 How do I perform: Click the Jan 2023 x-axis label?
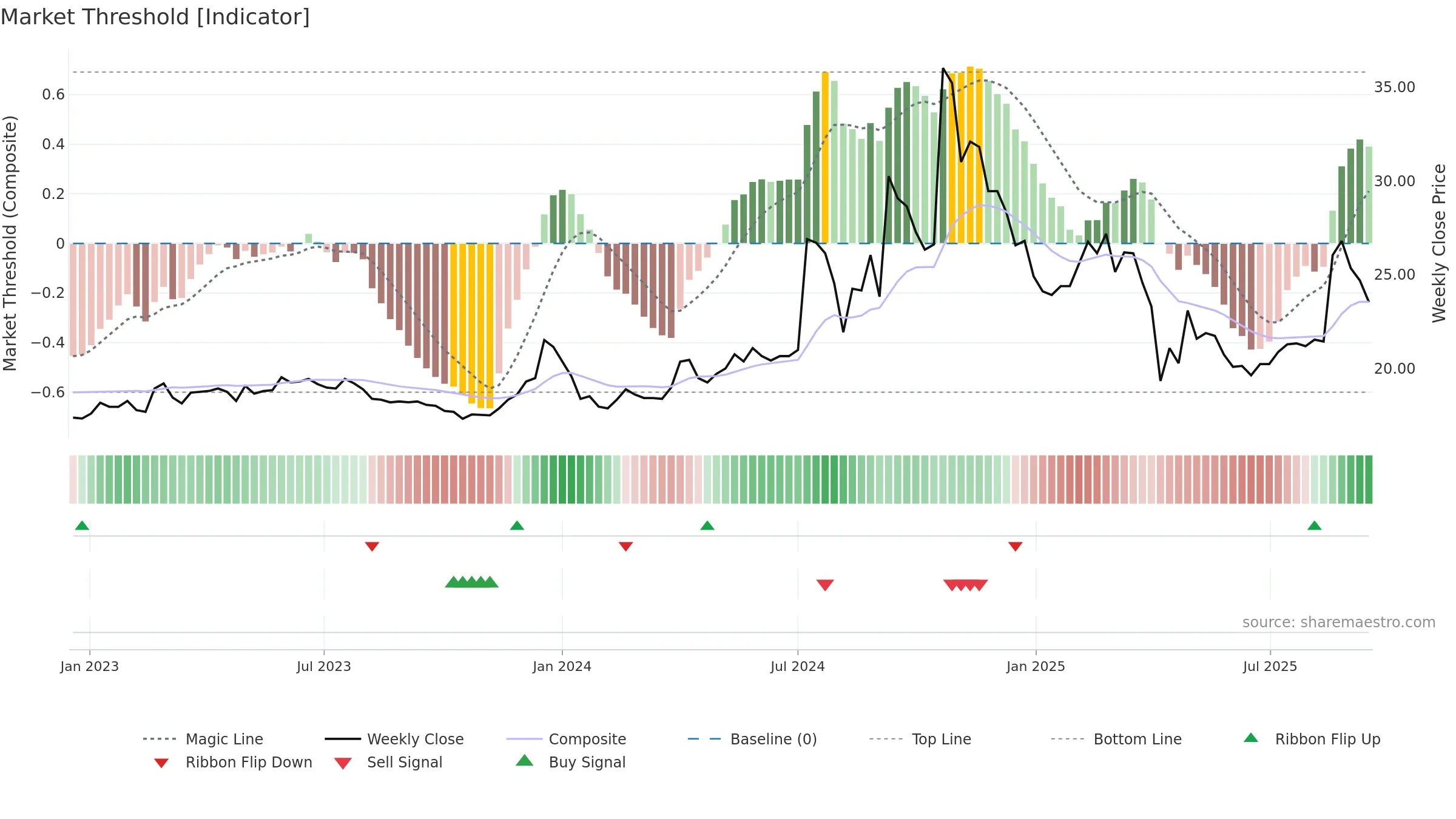(90, 666)
